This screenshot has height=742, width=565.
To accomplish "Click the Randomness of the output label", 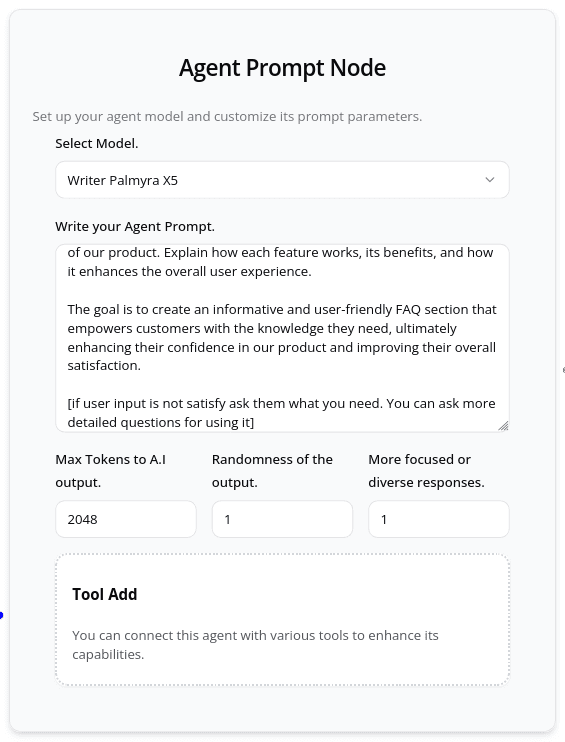I will tap(272, 471).
